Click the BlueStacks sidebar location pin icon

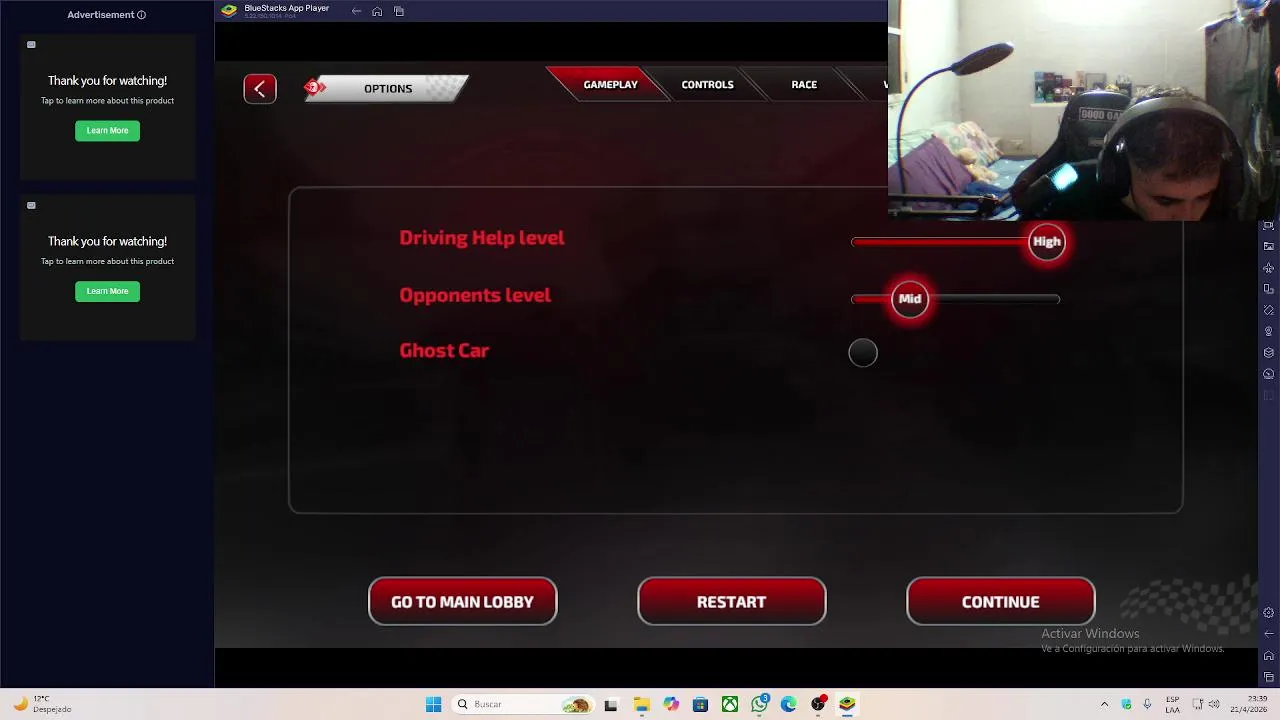(1268, 331)
